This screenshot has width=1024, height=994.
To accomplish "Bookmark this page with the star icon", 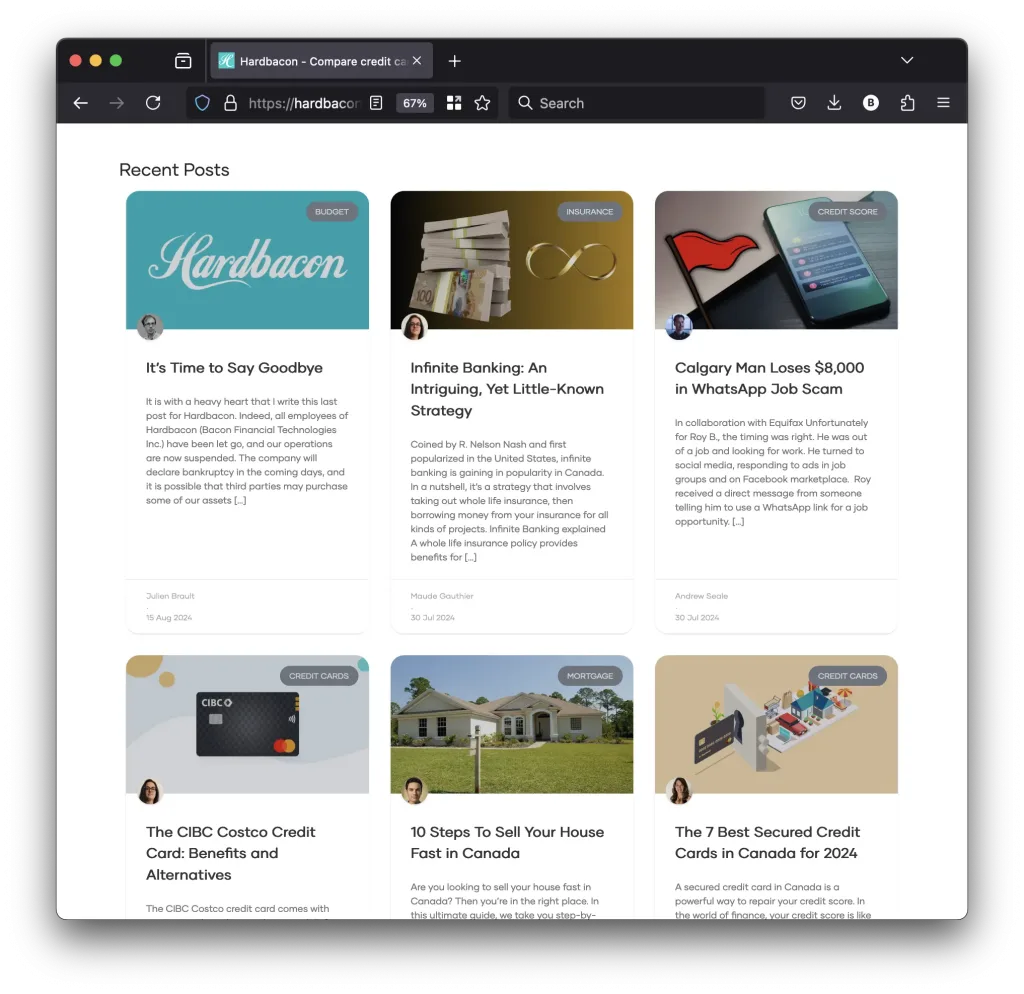I will pyautogui.click(x=482, y=103).
